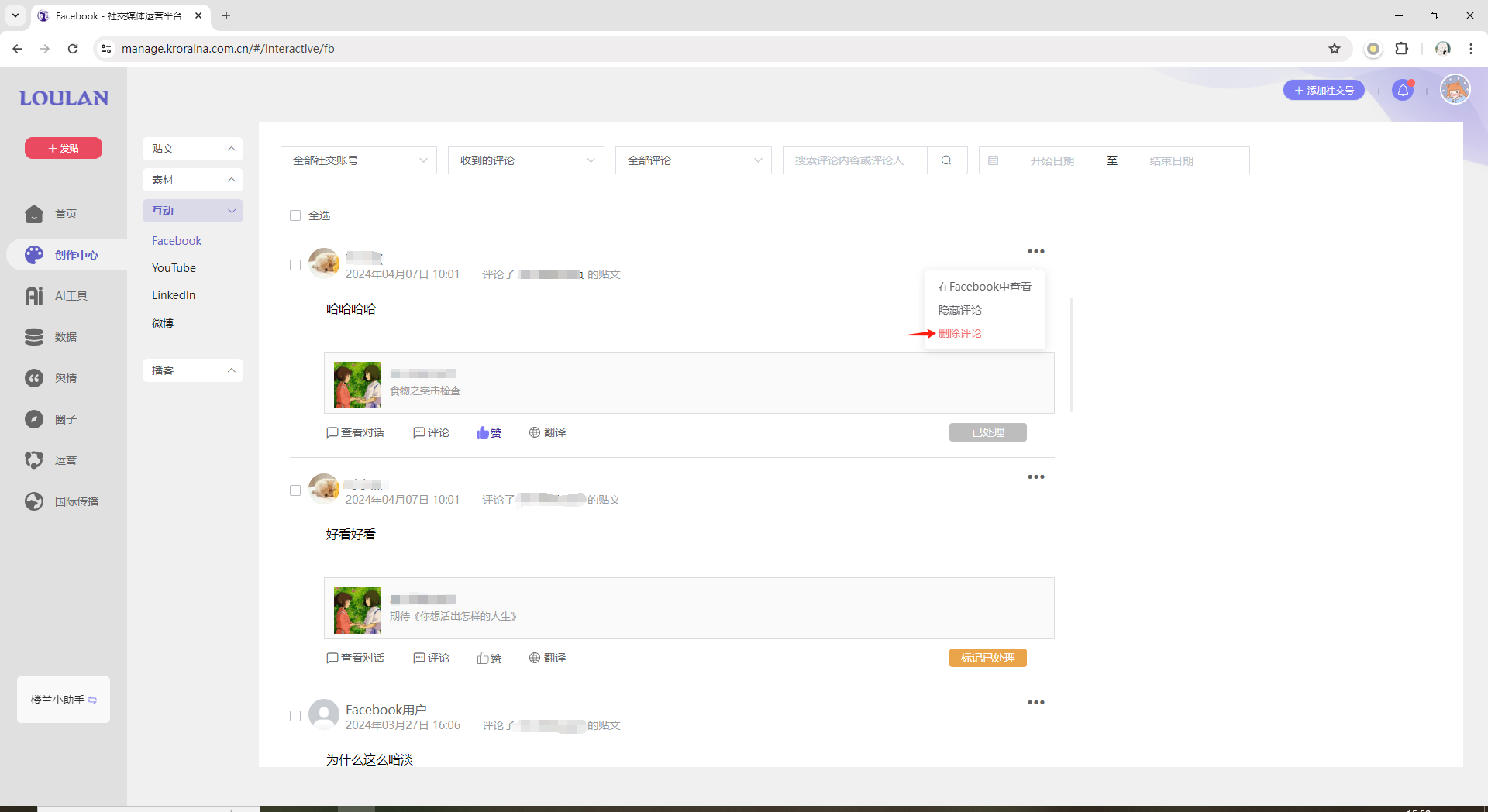Viewport: 1488px width, 812px height.
Task: Open more options for Facebook用户 comment
Action: point(1036,702)
